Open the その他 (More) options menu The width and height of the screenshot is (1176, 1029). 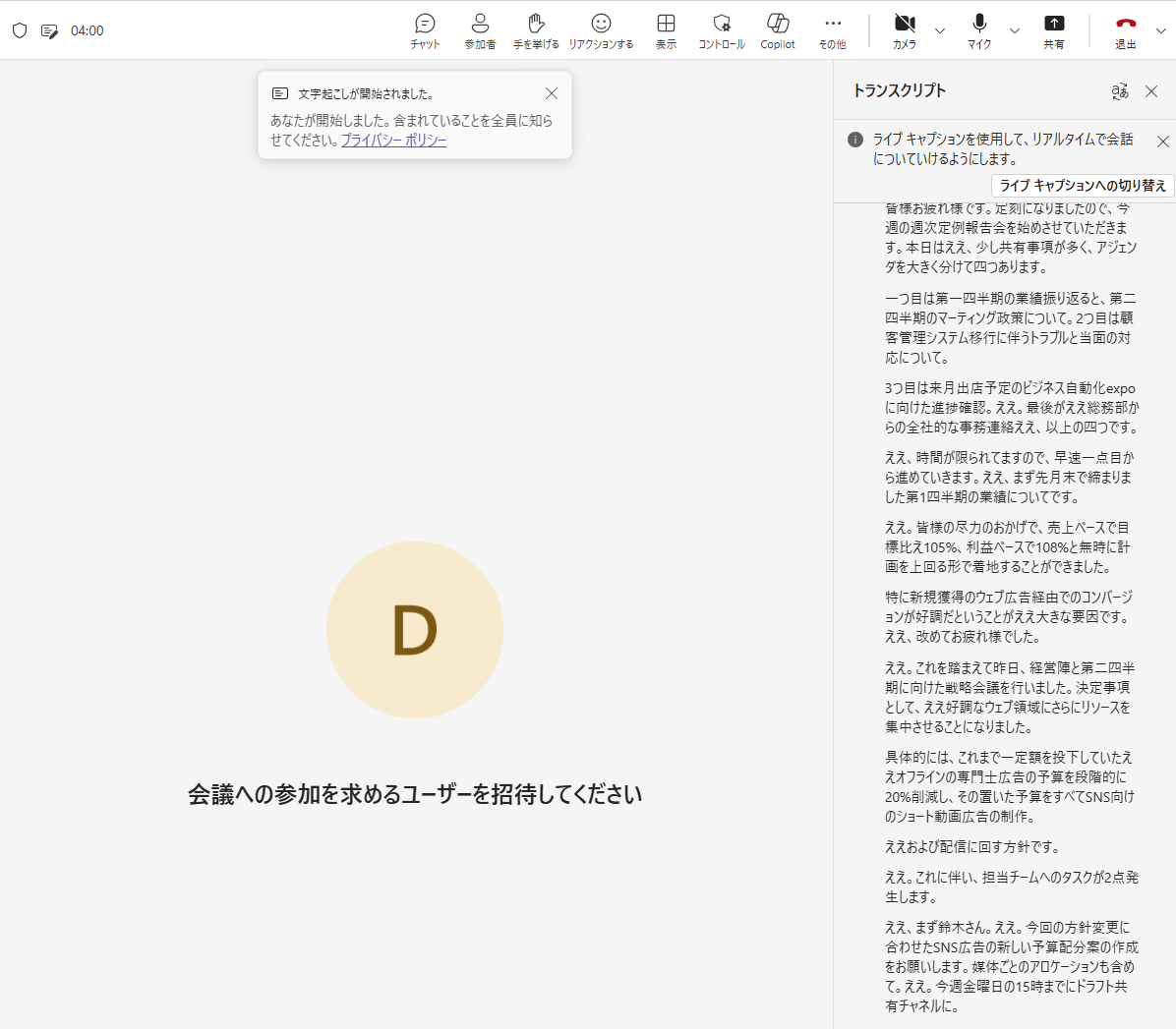pyautogui.click(x=833, y=30)
